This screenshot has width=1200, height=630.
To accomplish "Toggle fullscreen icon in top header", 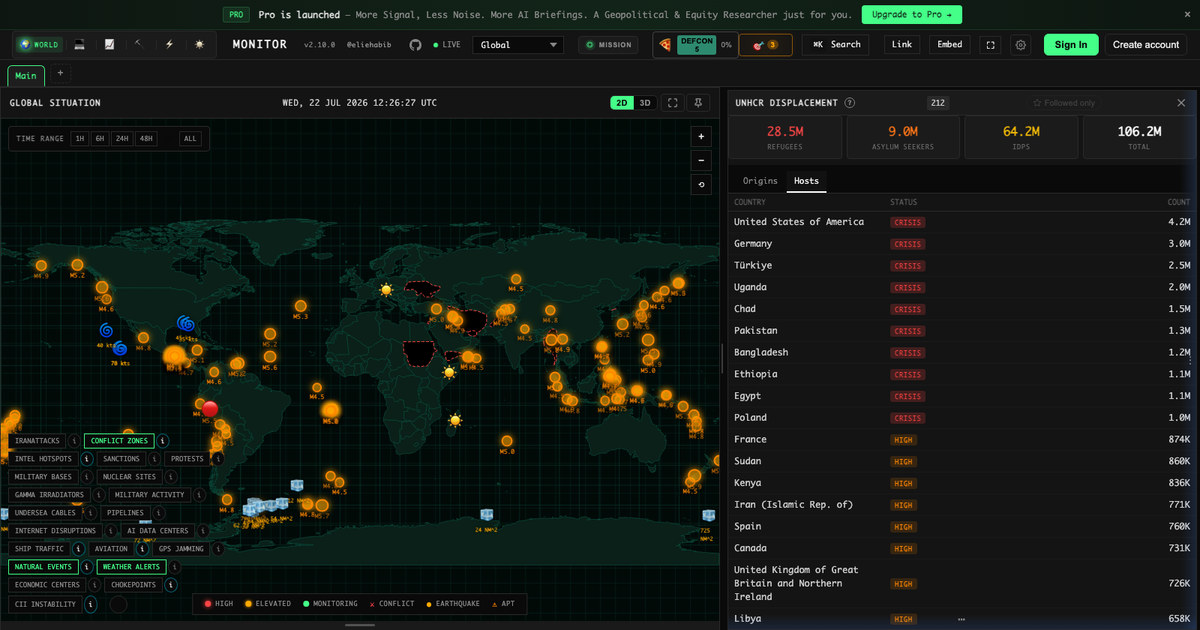I will [990, 45].
